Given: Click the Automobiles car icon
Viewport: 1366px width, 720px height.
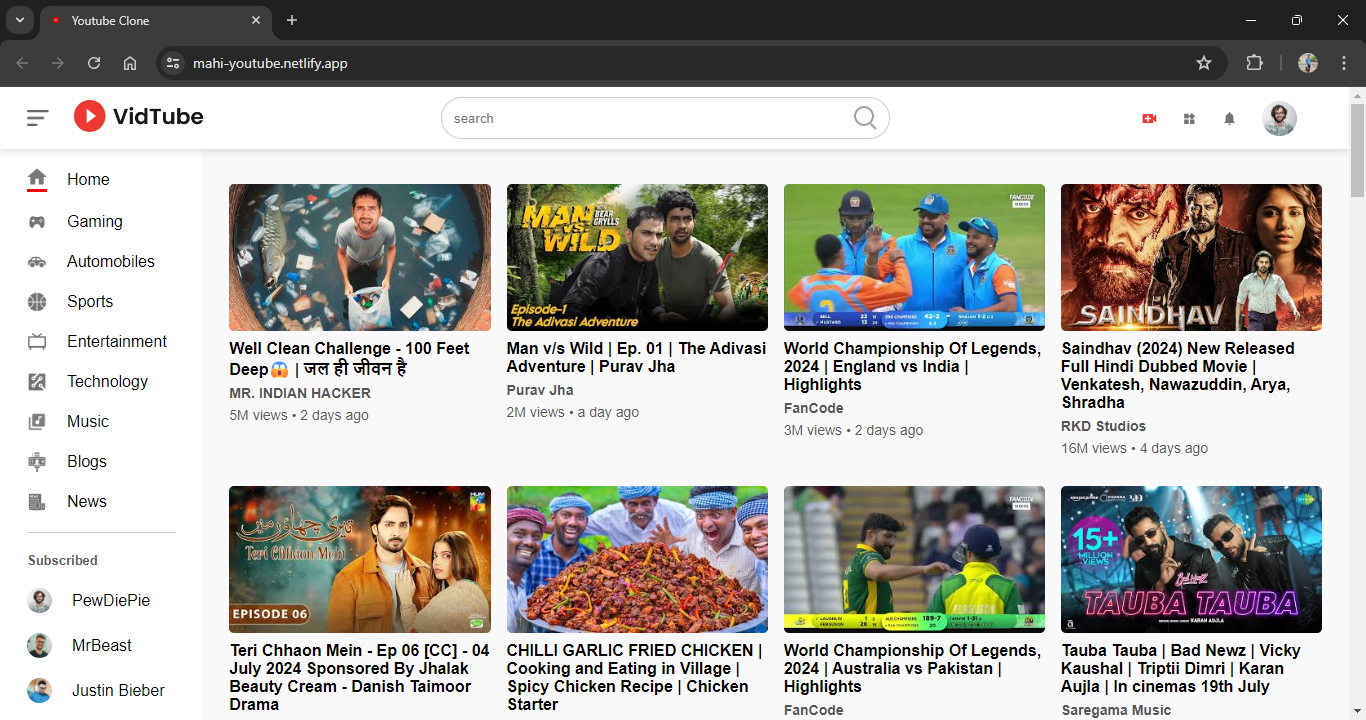Looking at the screenshot, I should point(37,262).
